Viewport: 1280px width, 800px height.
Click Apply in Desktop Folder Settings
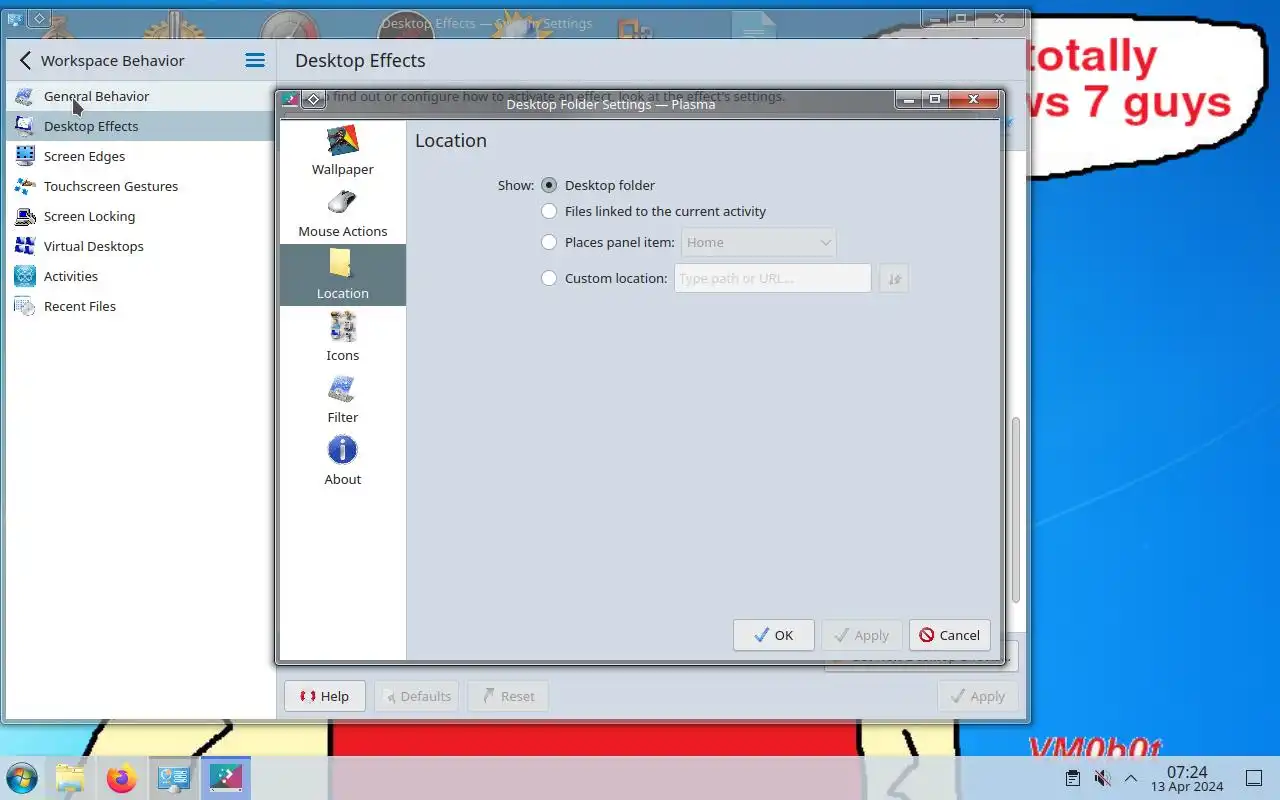pos(862,635)
